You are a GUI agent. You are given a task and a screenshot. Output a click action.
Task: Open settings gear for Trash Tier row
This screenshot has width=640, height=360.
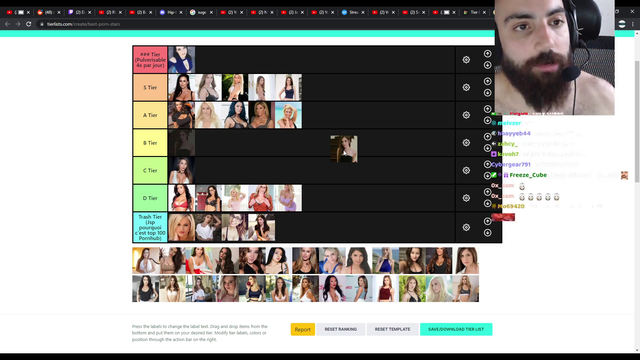coord(466,227)
